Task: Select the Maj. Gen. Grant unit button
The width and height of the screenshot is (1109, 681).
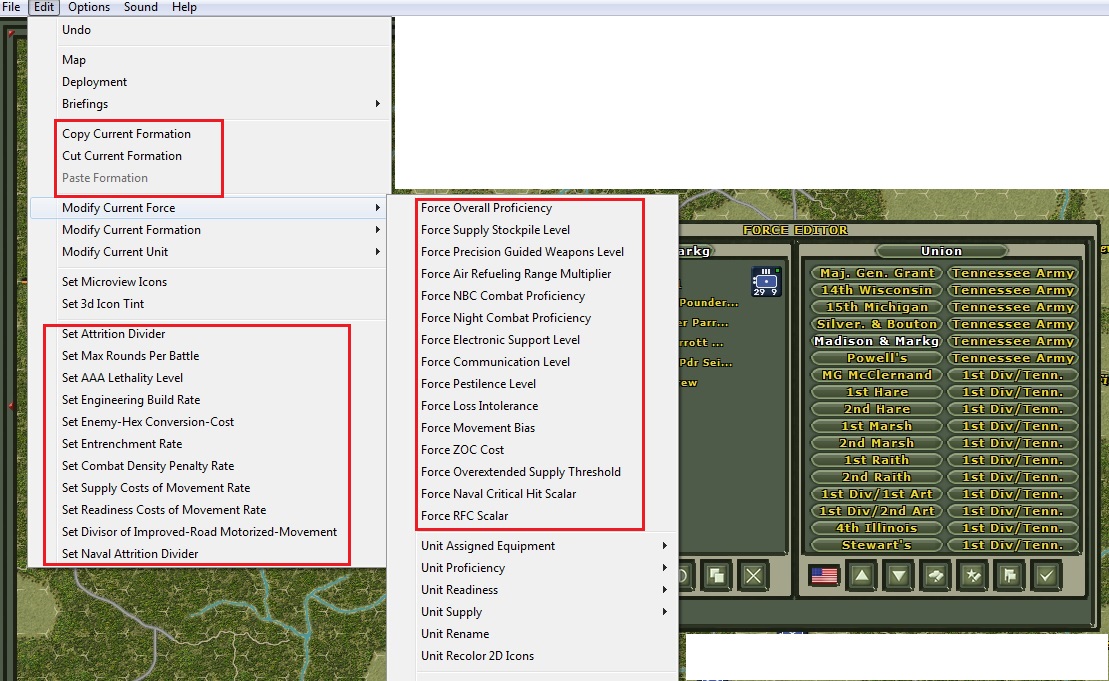Action: [x=876, y=273]
